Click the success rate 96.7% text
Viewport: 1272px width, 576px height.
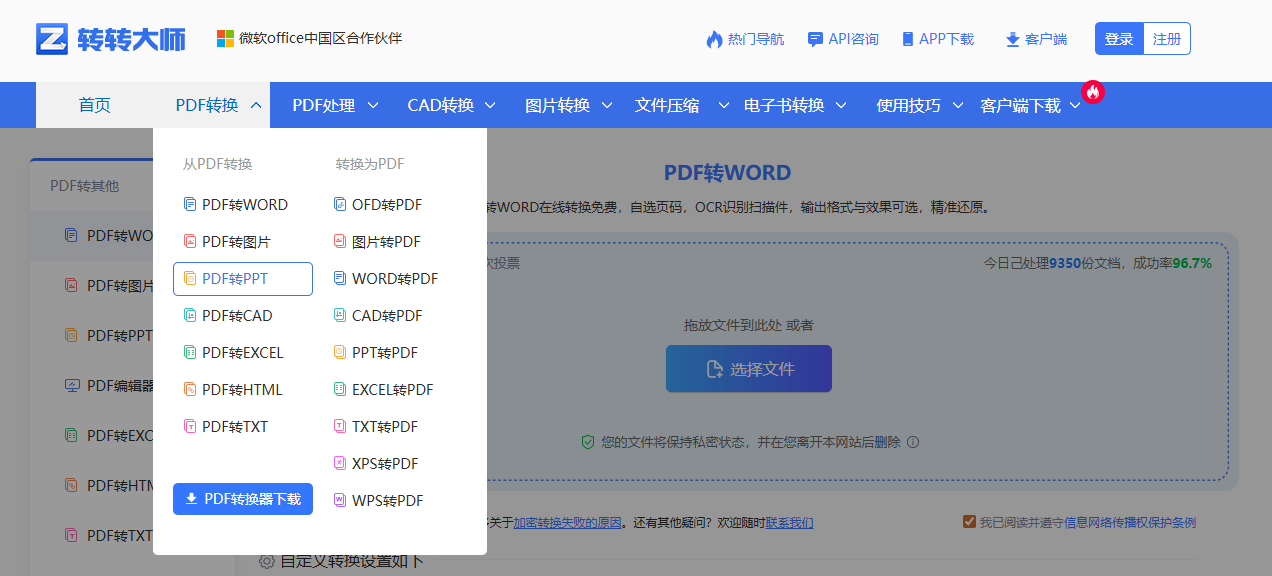click(1192, 263)
